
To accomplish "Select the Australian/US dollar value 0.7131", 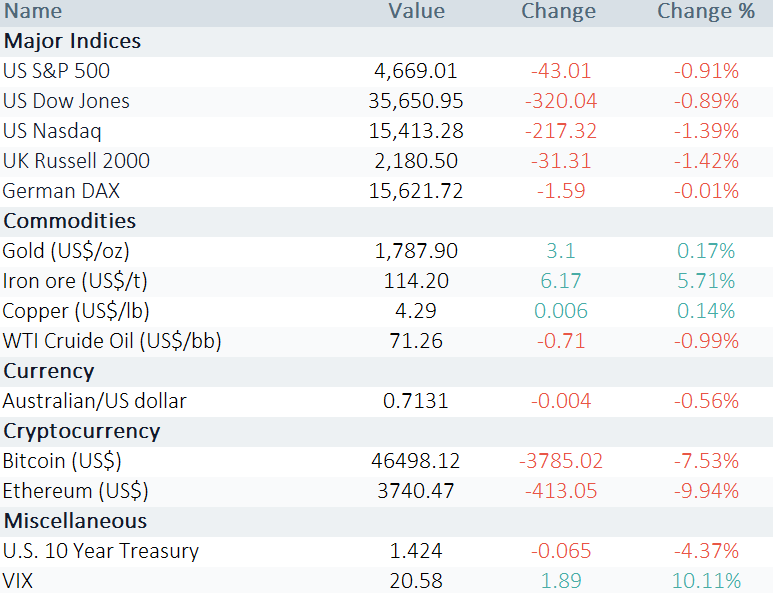I will (416, 402).
